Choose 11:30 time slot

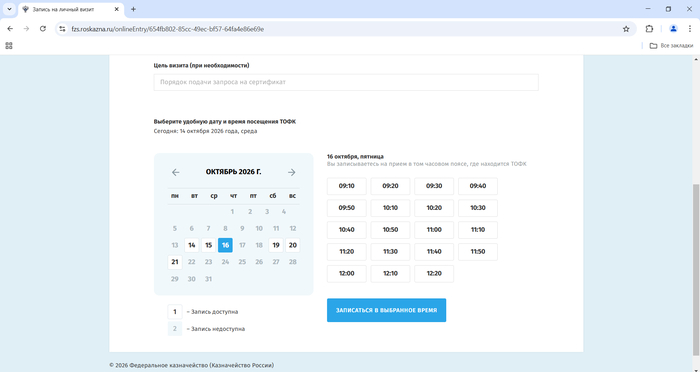click(390, 252)
